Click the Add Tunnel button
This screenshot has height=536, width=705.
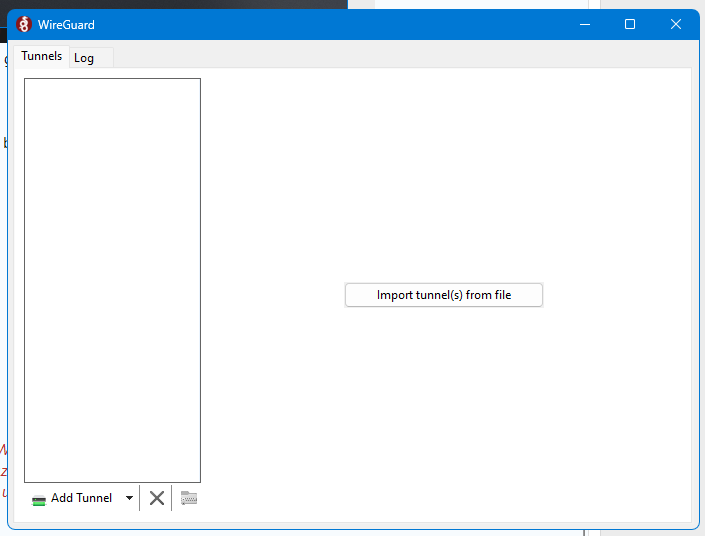72,498
